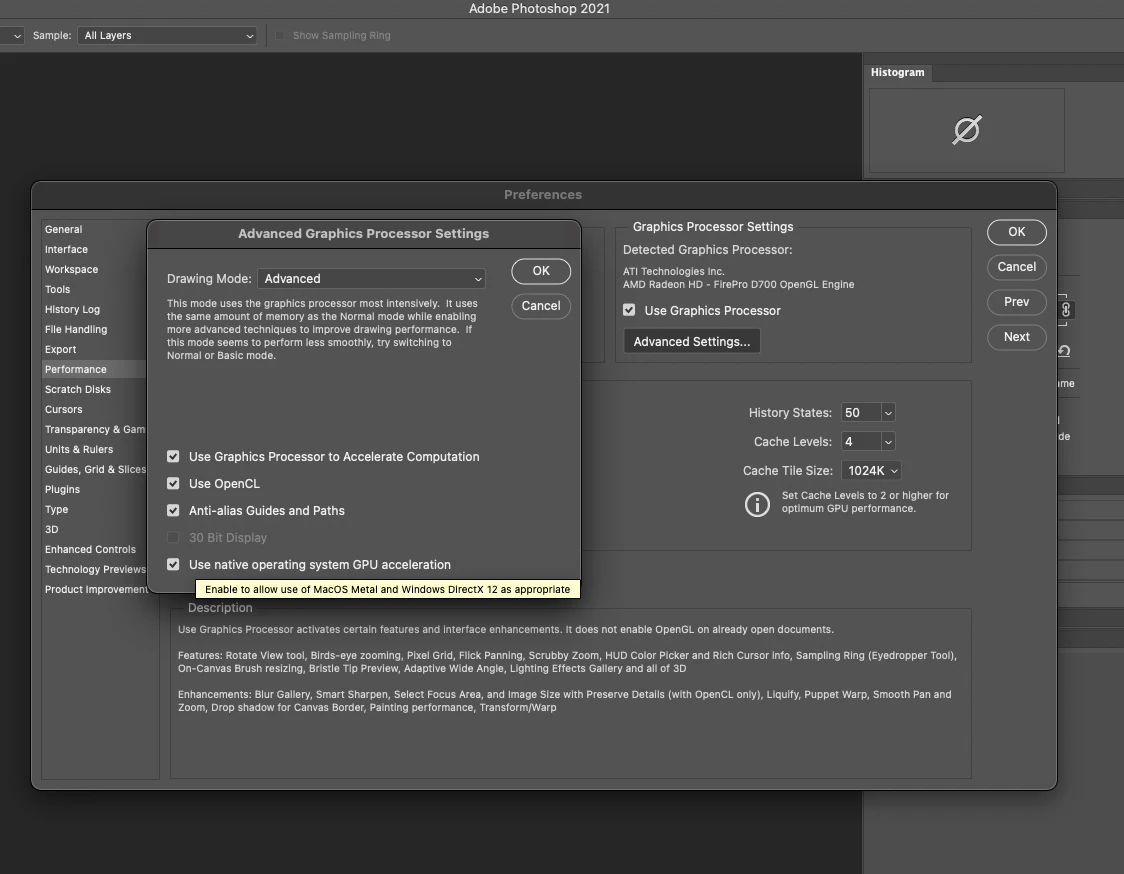Select the Product Improvement category
The image size is (1124, 874).
click(95, 590)
